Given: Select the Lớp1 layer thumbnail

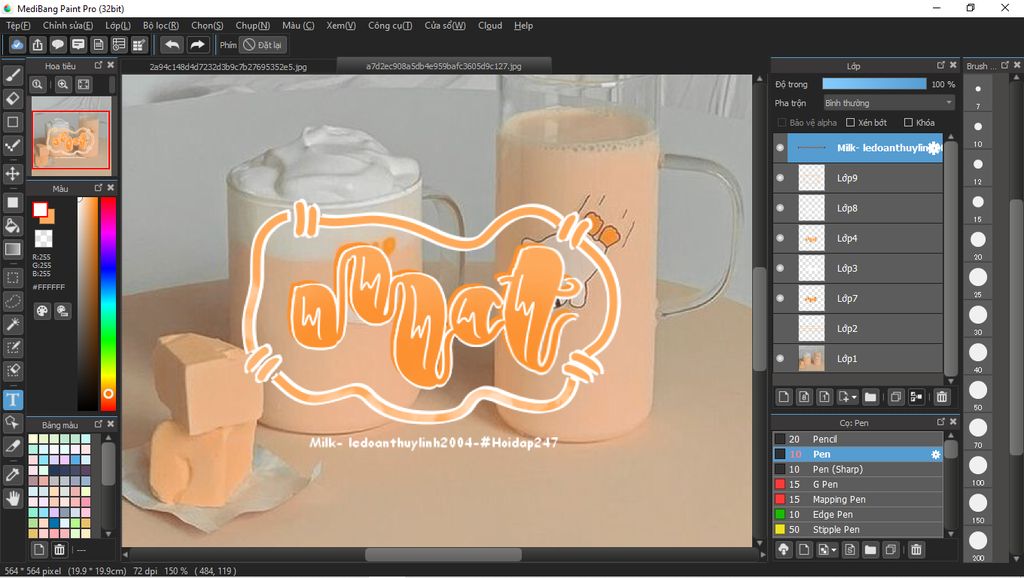Looking at the screenshot, I should (x=812, y=359).
